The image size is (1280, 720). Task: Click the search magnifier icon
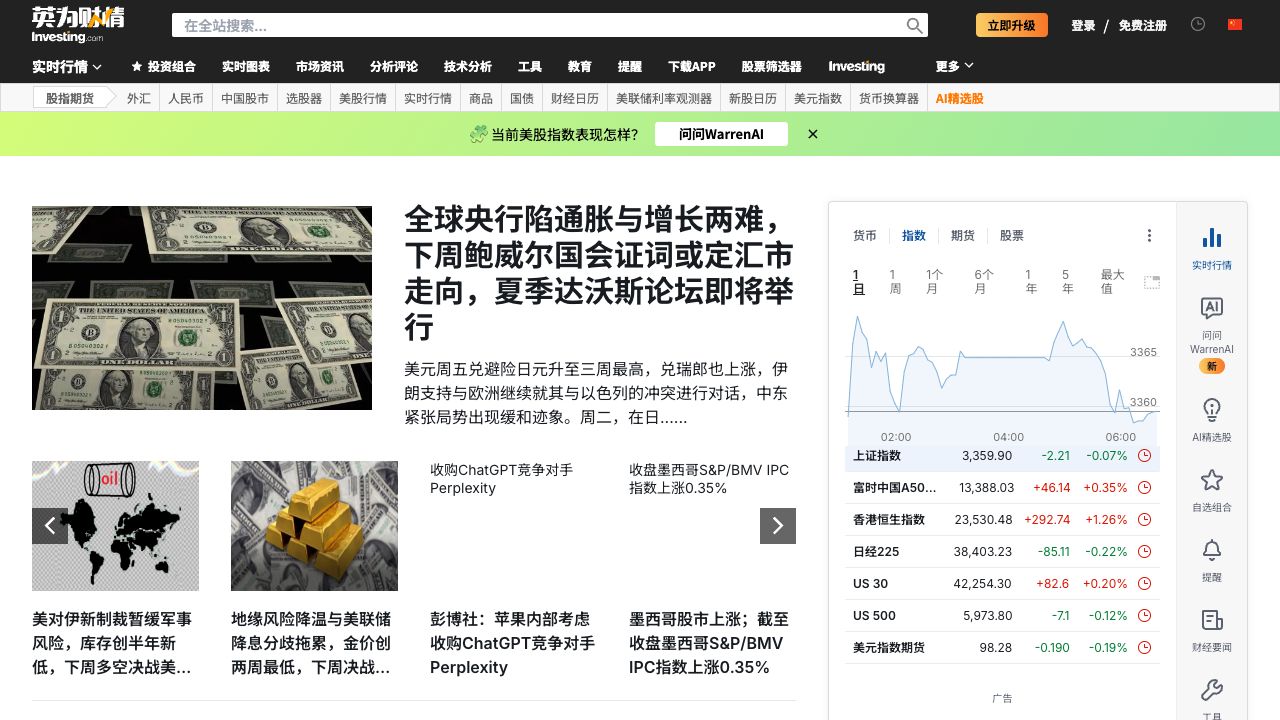tap(914, 26)
